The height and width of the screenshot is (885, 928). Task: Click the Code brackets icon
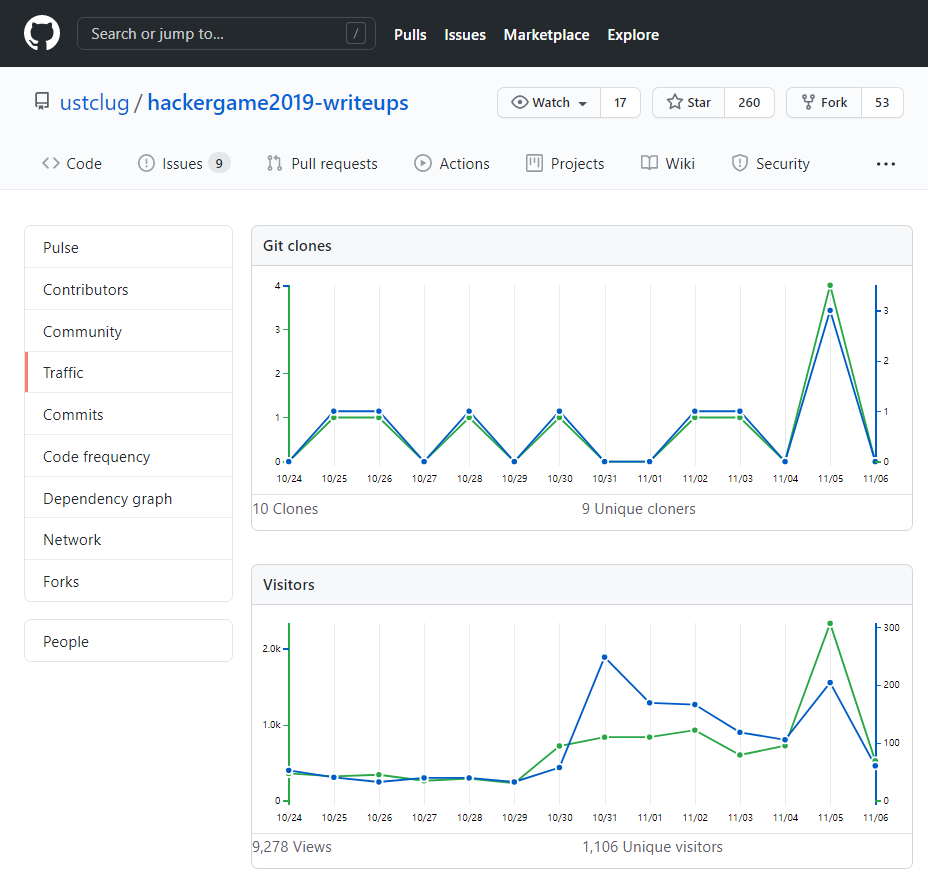[51, 163]
